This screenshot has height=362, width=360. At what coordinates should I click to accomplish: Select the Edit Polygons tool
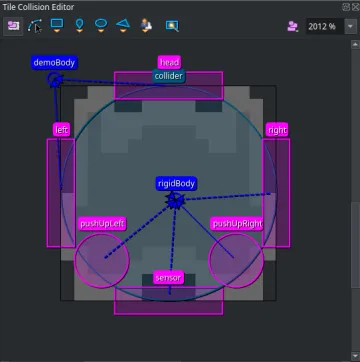point(35,26)
